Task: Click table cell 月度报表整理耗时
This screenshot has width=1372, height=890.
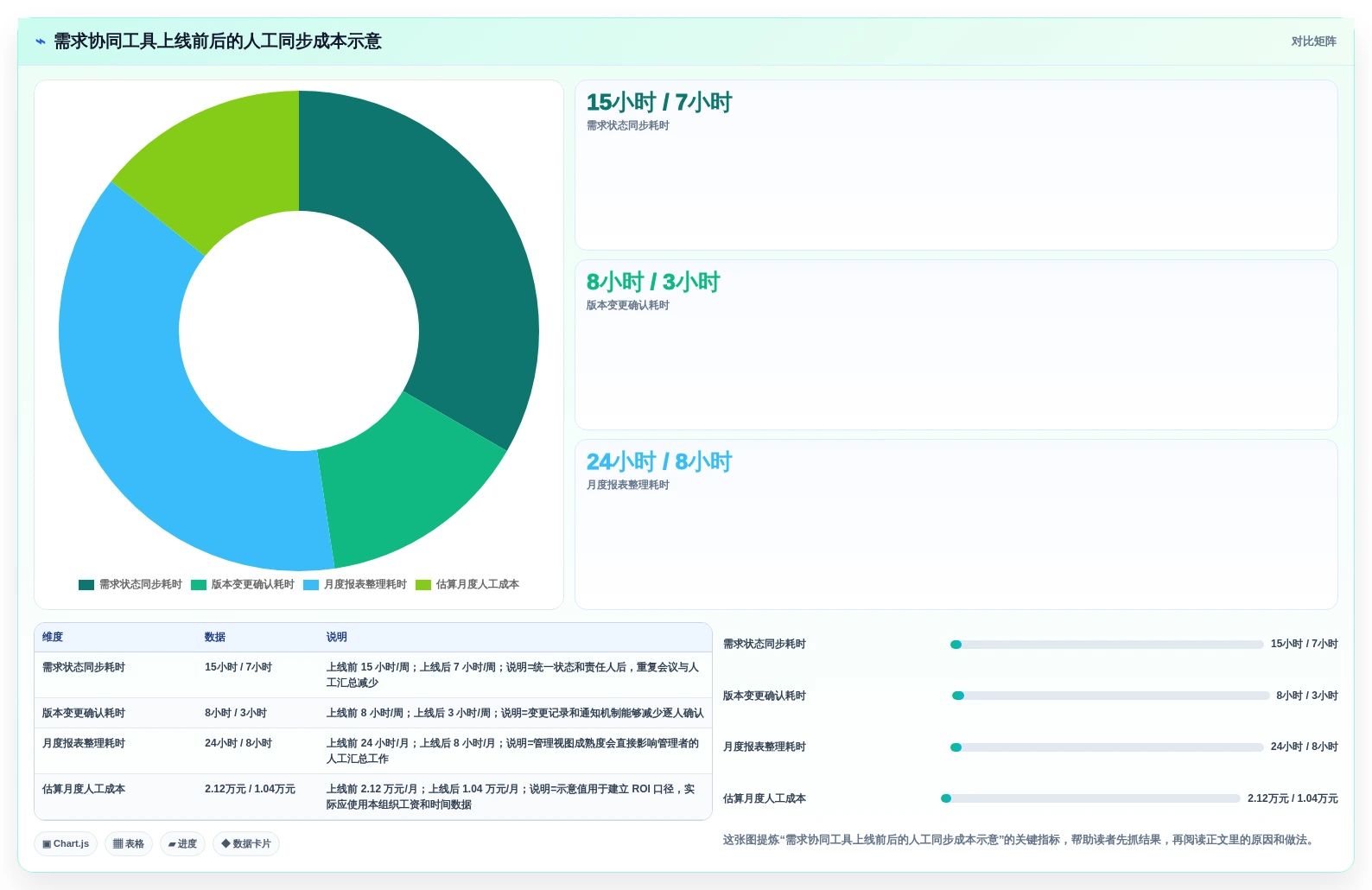Action: tap(84, 743)
